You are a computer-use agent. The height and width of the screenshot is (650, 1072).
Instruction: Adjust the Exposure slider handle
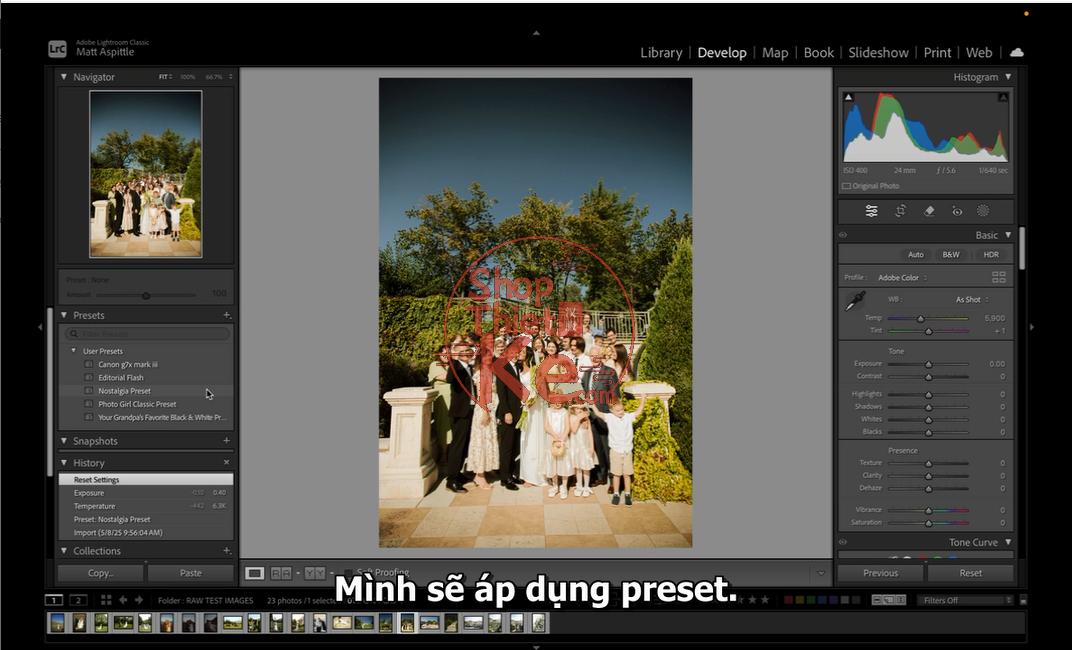928,364
